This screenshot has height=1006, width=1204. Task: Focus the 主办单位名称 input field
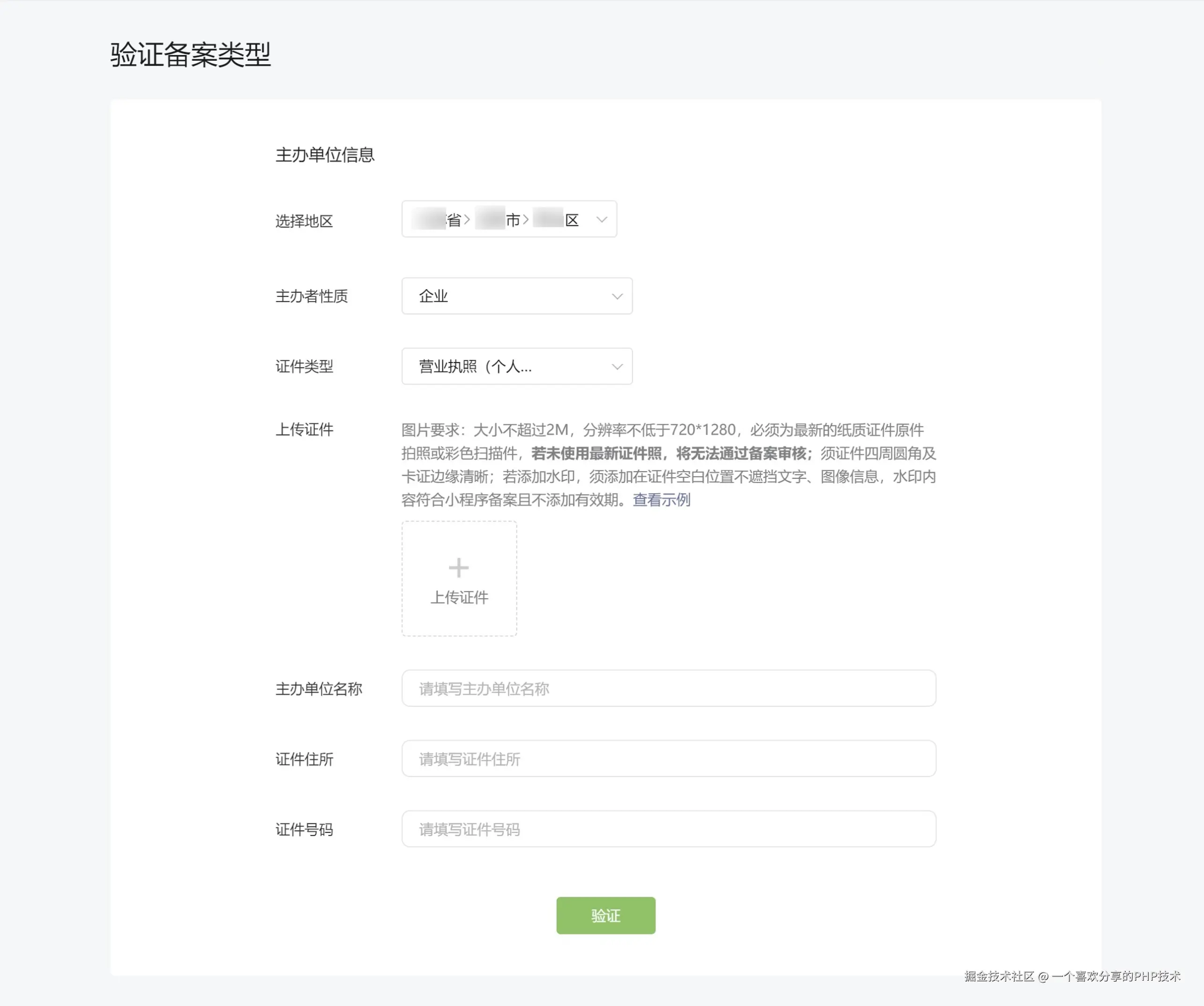[668, 688]
